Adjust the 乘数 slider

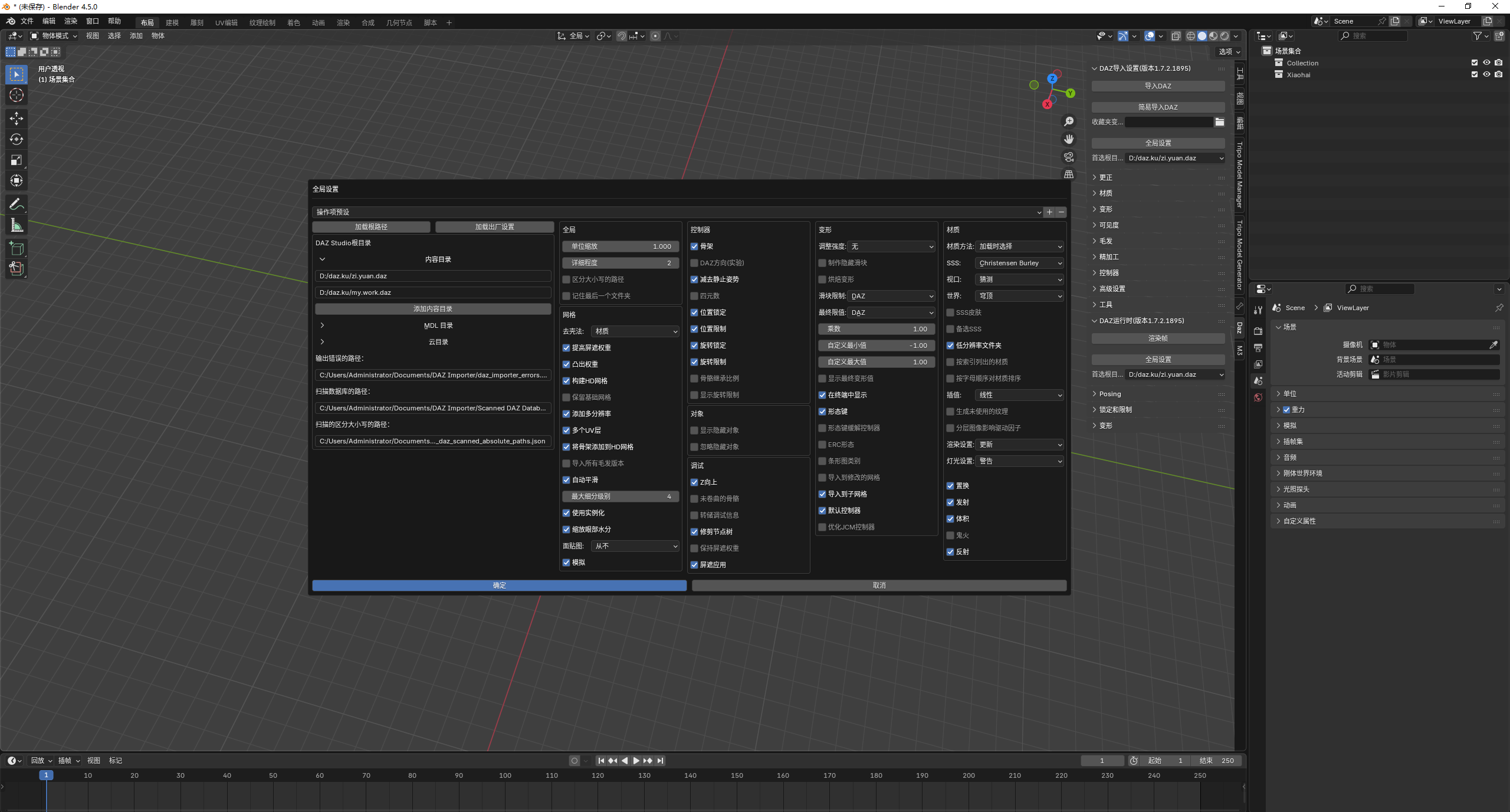pyautogui.click(x=877, y=329)
